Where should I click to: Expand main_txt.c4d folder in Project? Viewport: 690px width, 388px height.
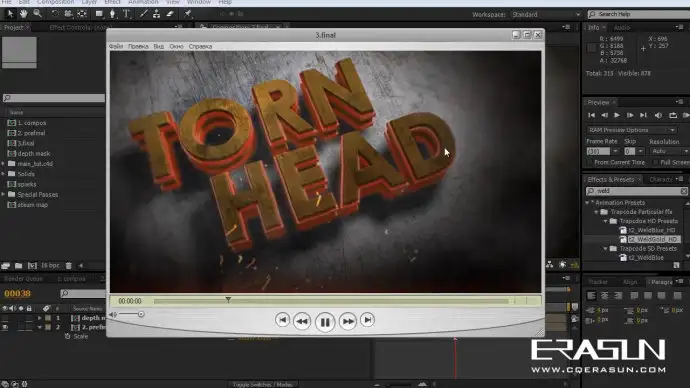tap(4, 164)
